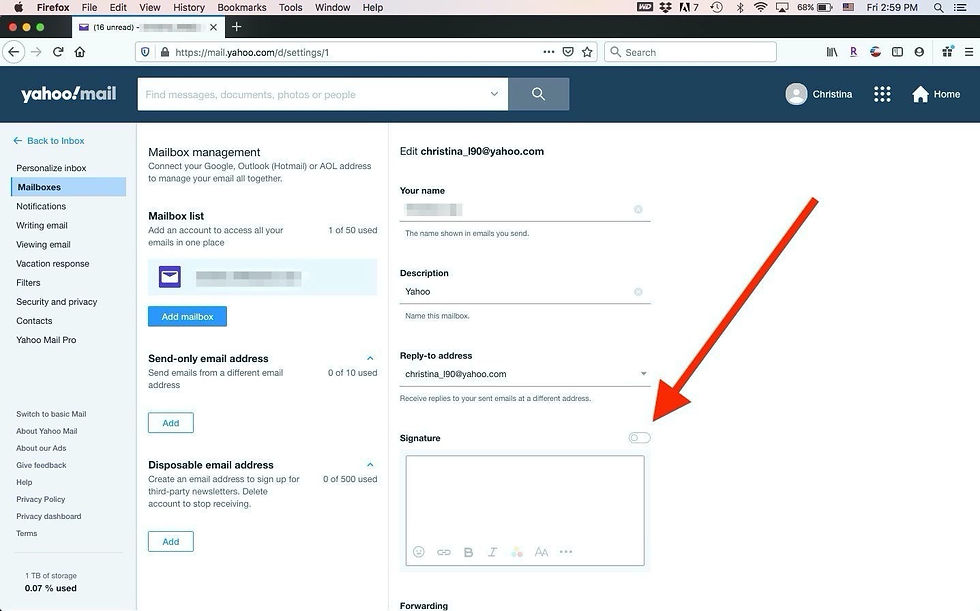Image resolution: width=980 pixels, height=611 pixels.
Task: Go back in Firefox
Action: coord(14,52)
